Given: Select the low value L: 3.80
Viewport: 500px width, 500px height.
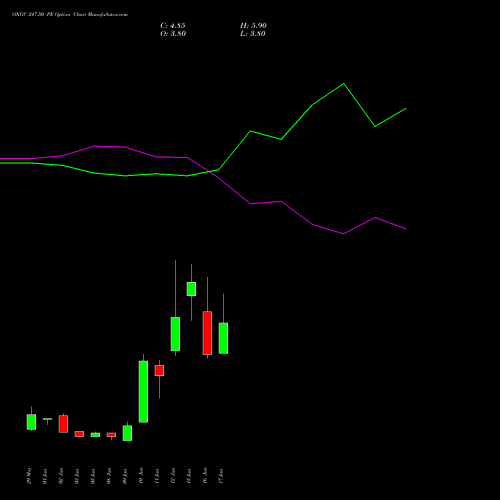Looking at the screenshot, I should pyautogui.click(x=253, y=34).
